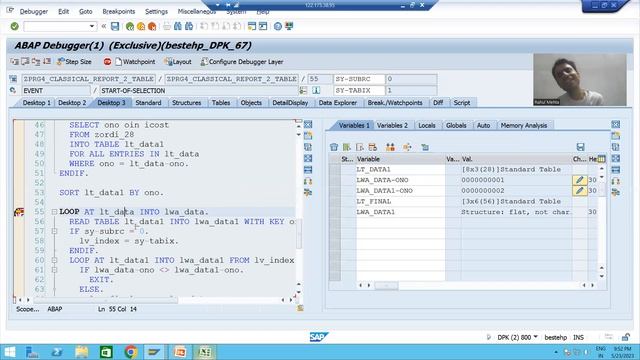Click the delete trash icon in variables toolbar
This screenshot has height=360, width=640.
coord(334,147)
